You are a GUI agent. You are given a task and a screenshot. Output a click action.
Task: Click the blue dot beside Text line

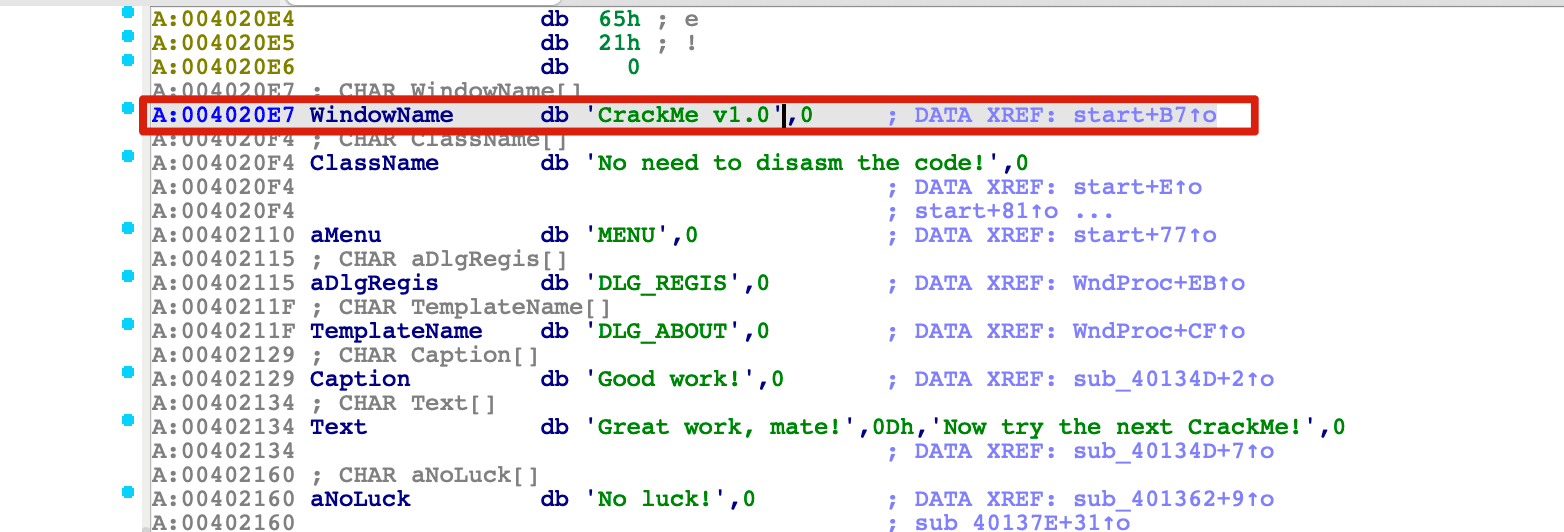126,420
